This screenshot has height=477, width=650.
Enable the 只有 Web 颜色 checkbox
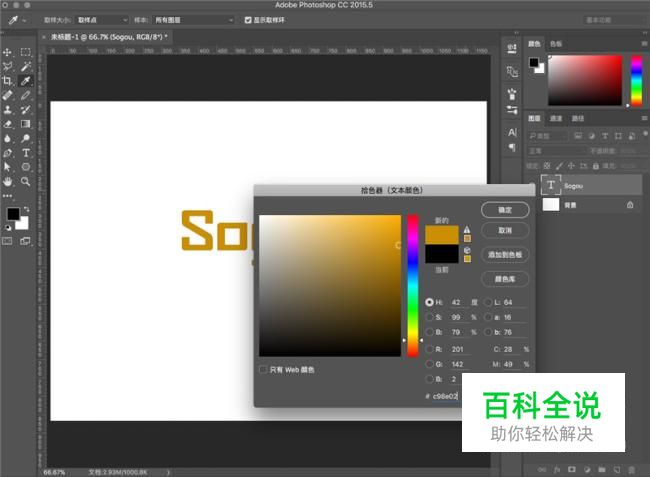264,369
